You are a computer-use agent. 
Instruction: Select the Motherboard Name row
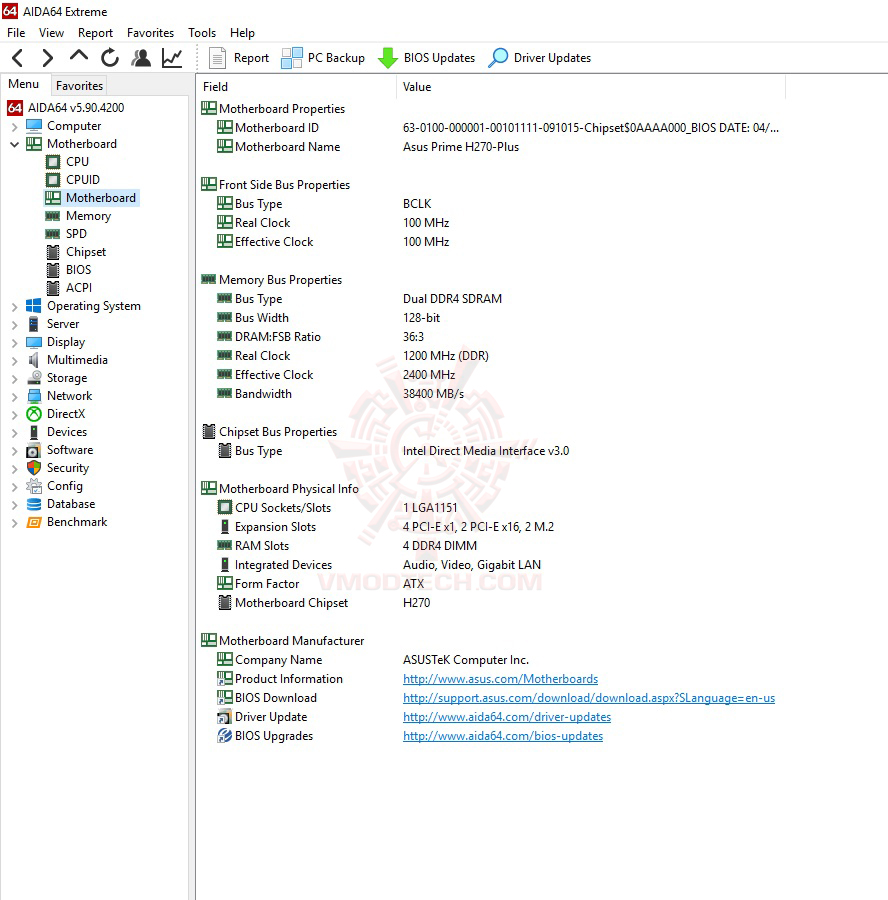494,147
